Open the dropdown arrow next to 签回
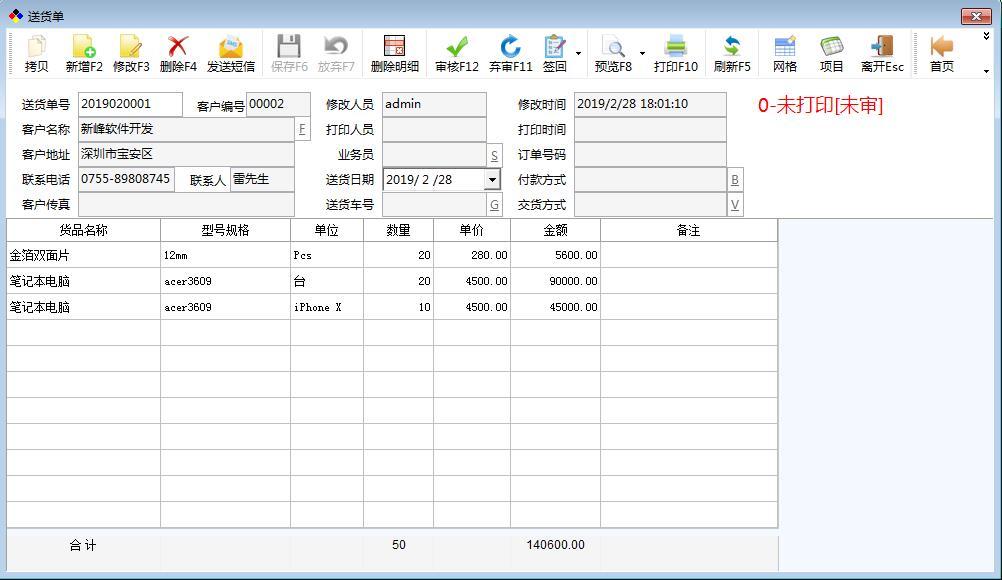The width and height of the screenshot is (1002, 580). point(578,54)
